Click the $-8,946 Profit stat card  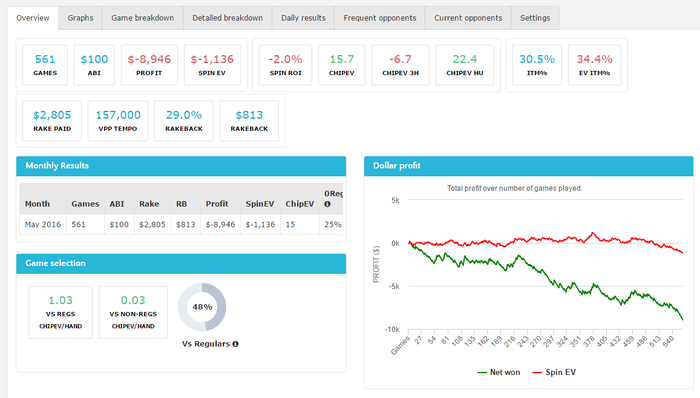point(149,65)
